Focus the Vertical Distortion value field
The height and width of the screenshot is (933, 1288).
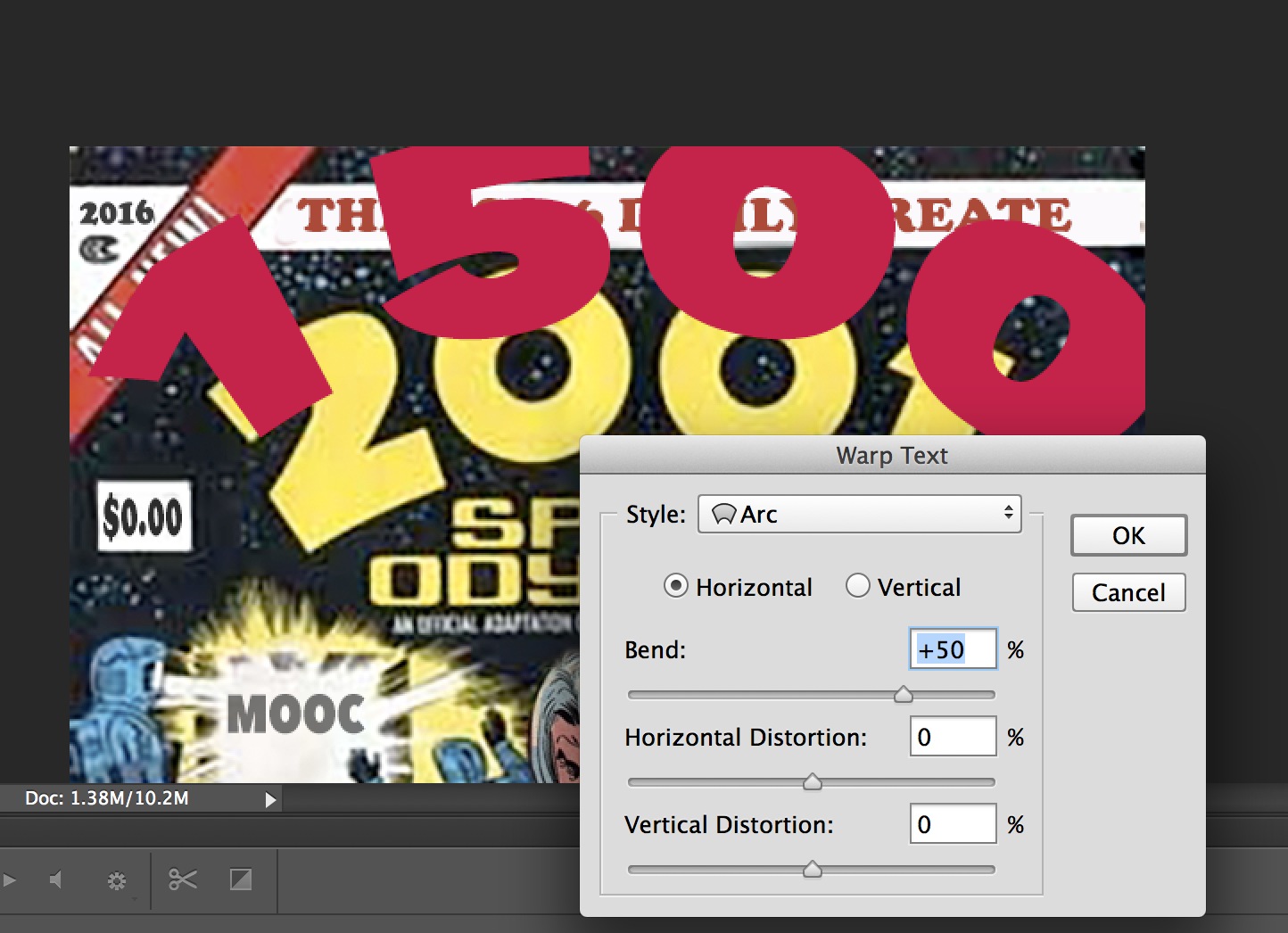[952, 824]
